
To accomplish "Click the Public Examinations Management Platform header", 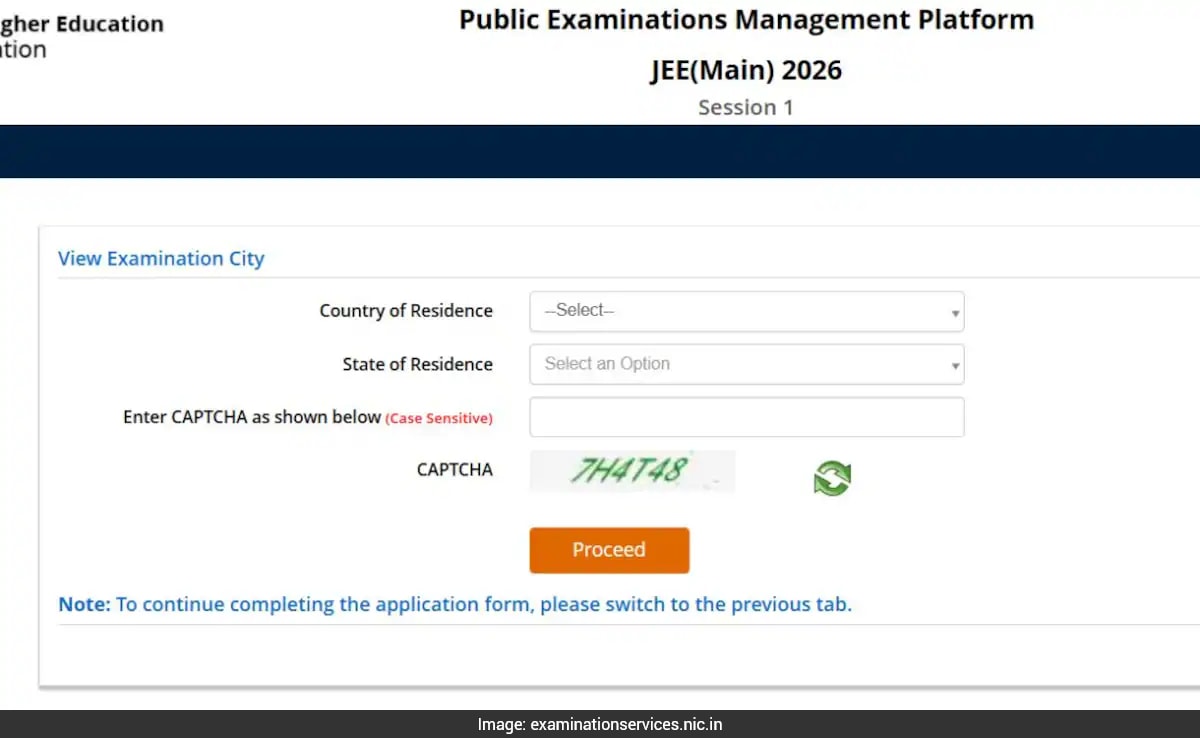I will 745,19.
